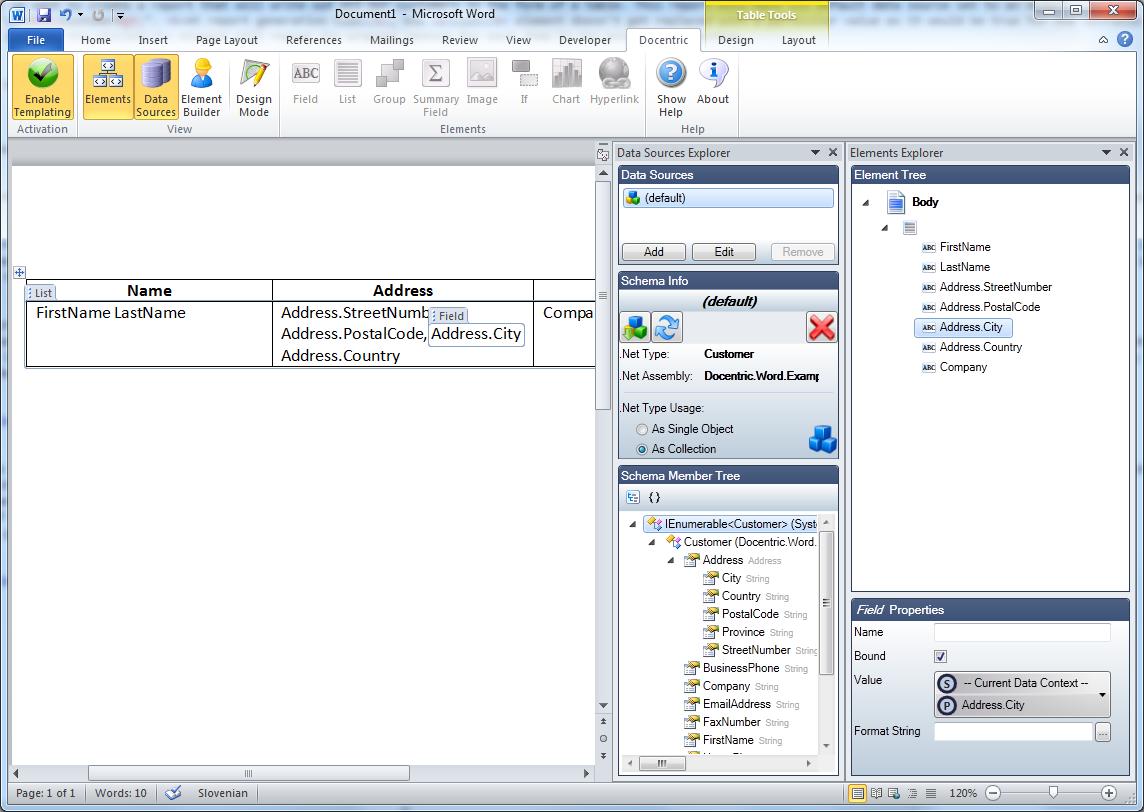The width and height of the screenshot is (1144, 812).
Task: Collapse the Body node in Element Tree
Action: coord(866,203)
